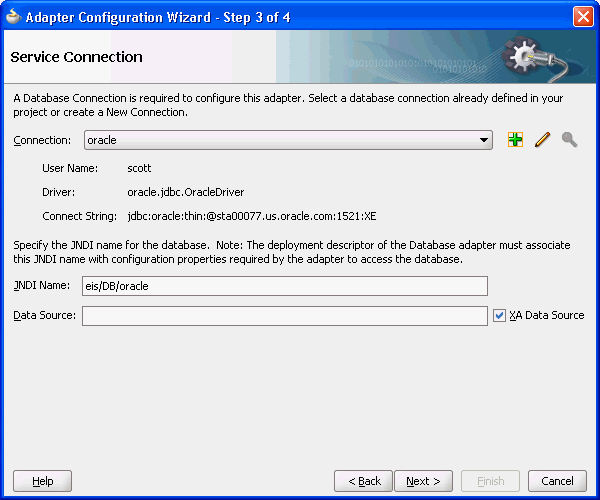The width and height of the screenshot is (600, 500).
Task: Close the Adapter Configuration Wizard window
Action: (583, 16)
